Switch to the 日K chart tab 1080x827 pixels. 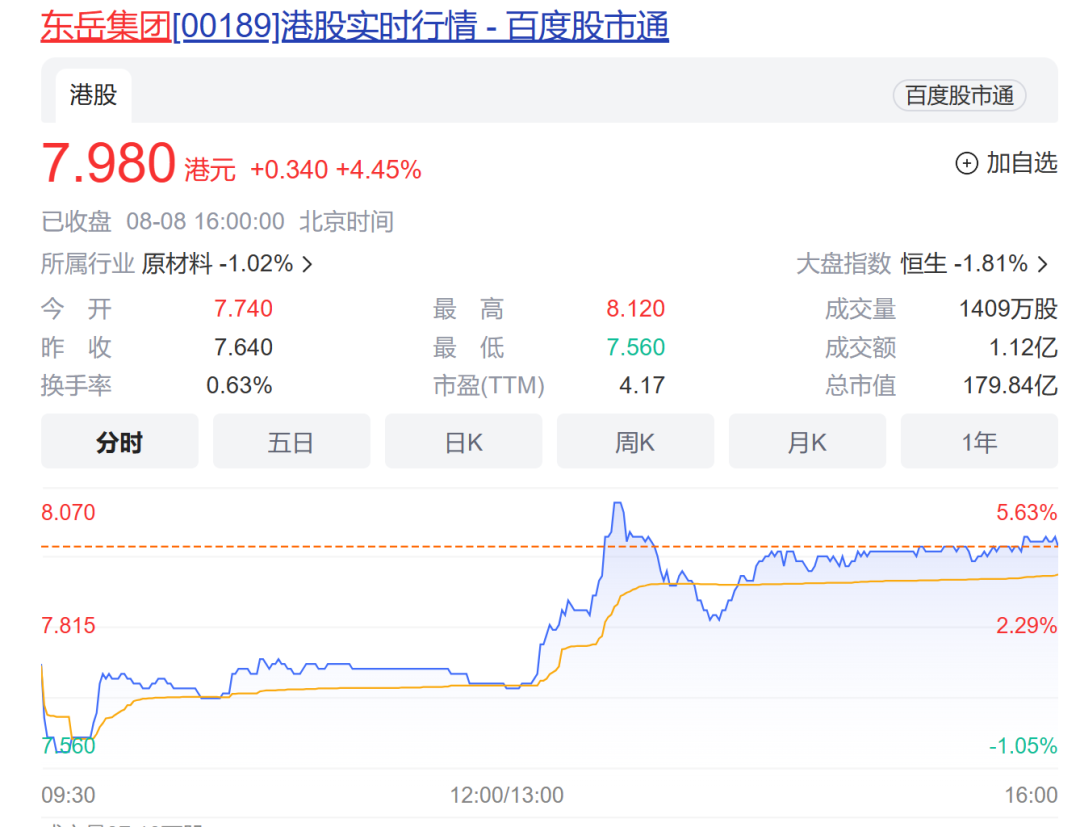click(x=464, y=441)
